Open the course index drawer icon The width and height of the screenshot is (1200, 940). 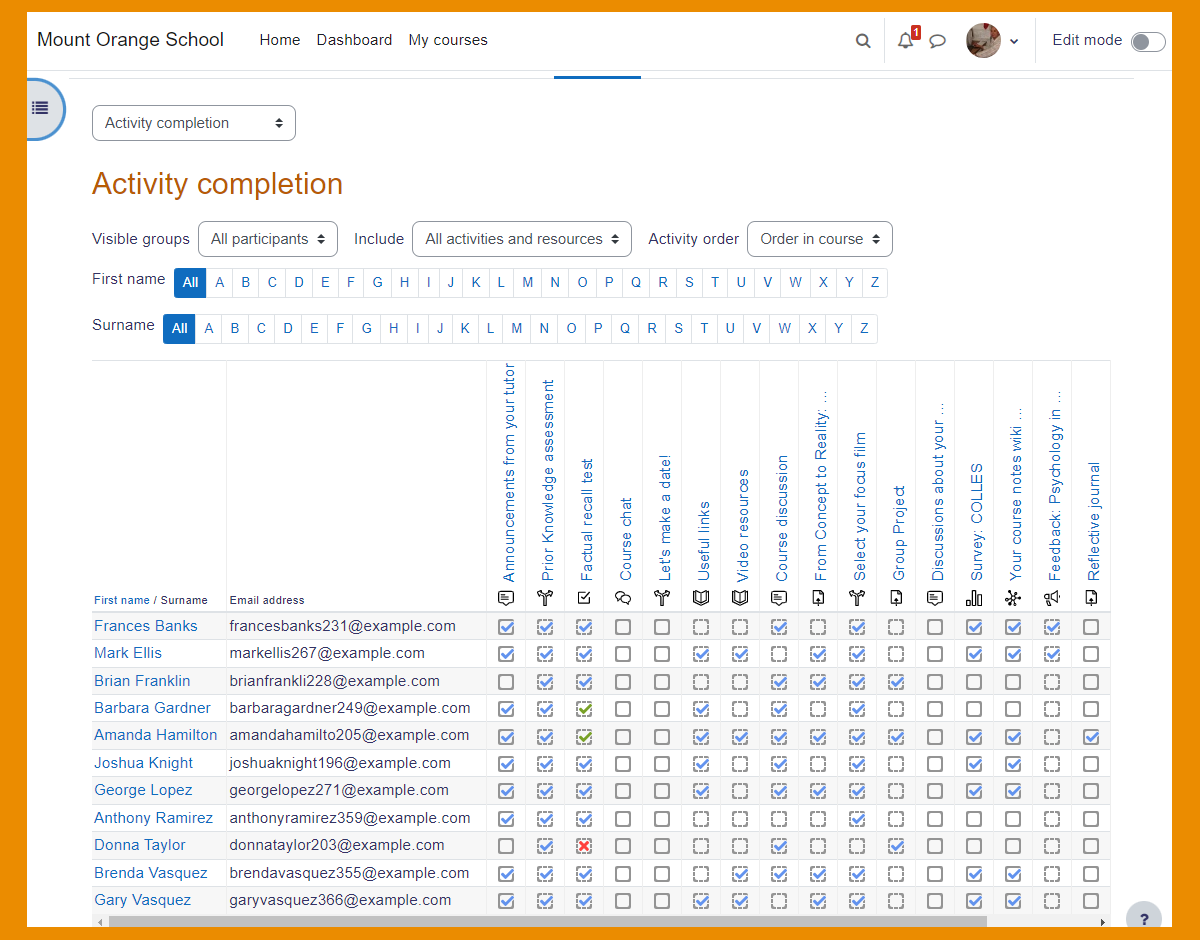click(40, 108)
